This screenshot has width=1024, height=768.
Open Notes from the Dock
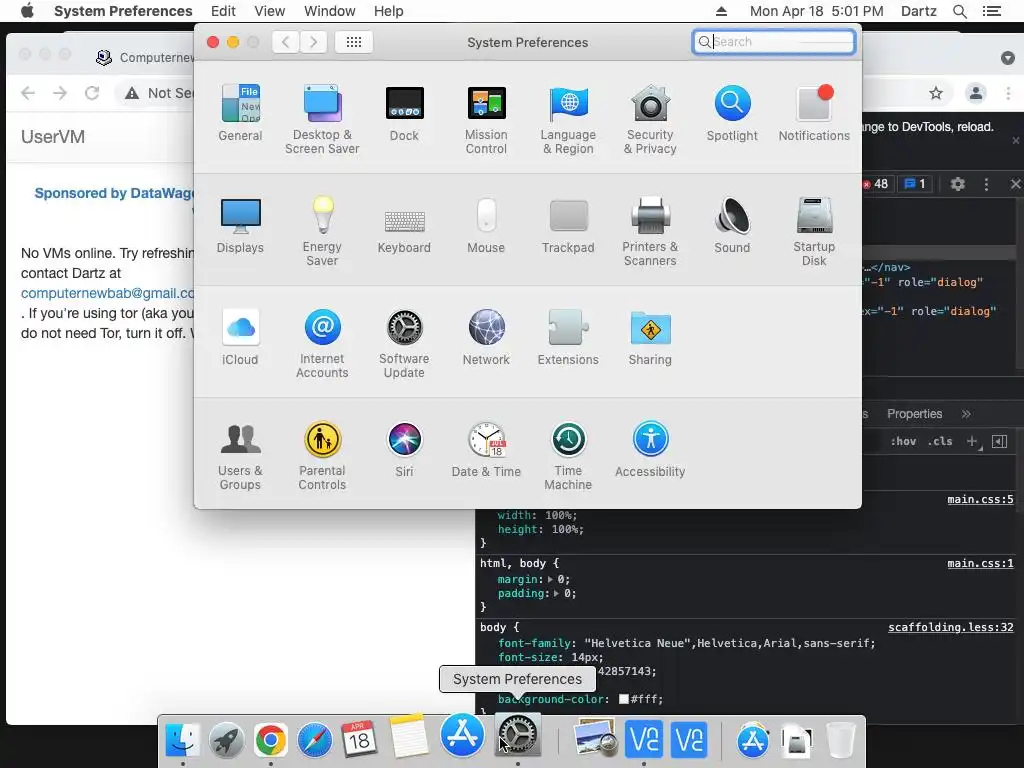point(409,736)
